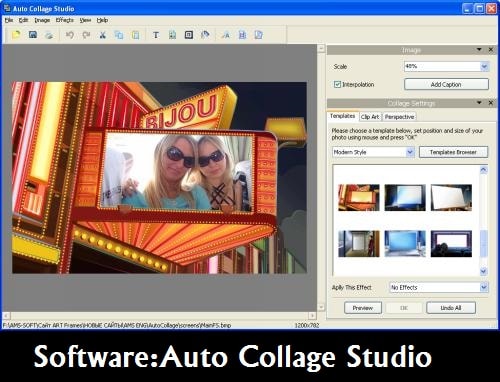Open the Help menu
Screen dimensions: 500x382
tap(102, 20)
